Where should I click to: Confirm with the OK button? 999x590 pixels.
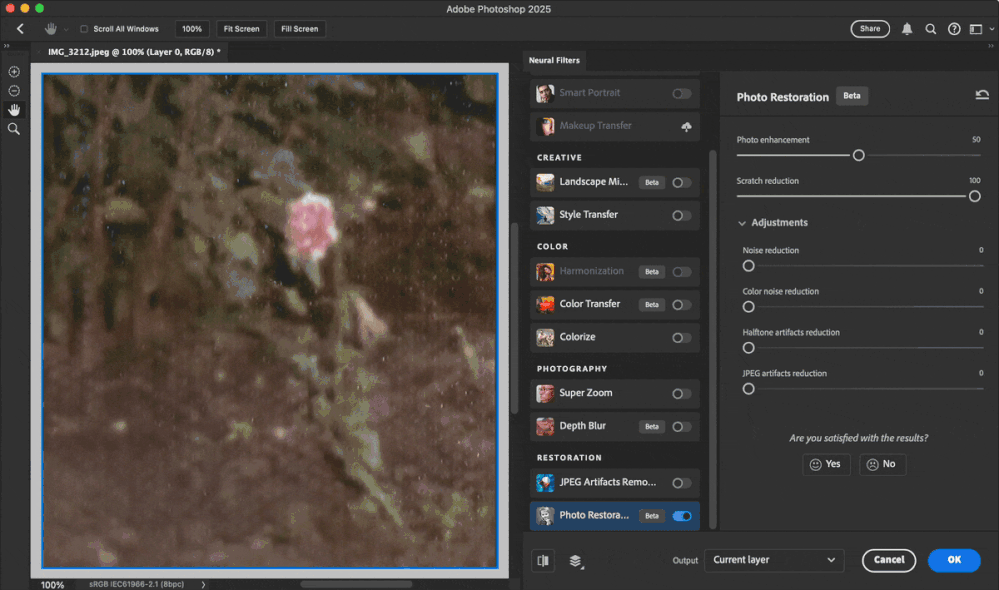point(954,560)
